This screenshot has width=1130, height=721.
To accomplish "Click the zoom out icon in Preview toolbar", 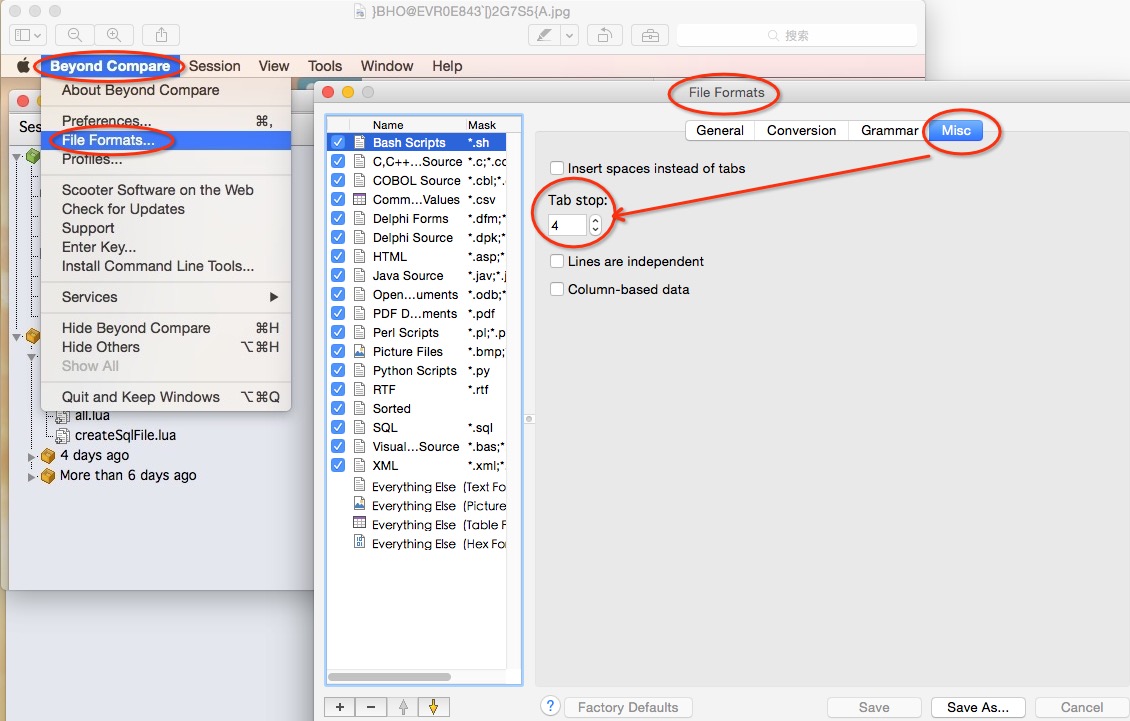I will pyautogui.click(x=75, y=35).
